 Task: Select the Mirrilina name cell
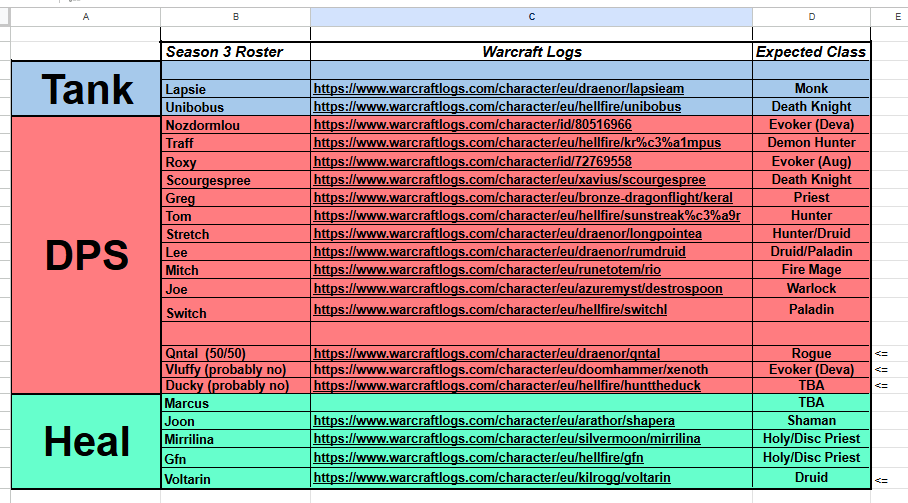click(x=236, y=439)
